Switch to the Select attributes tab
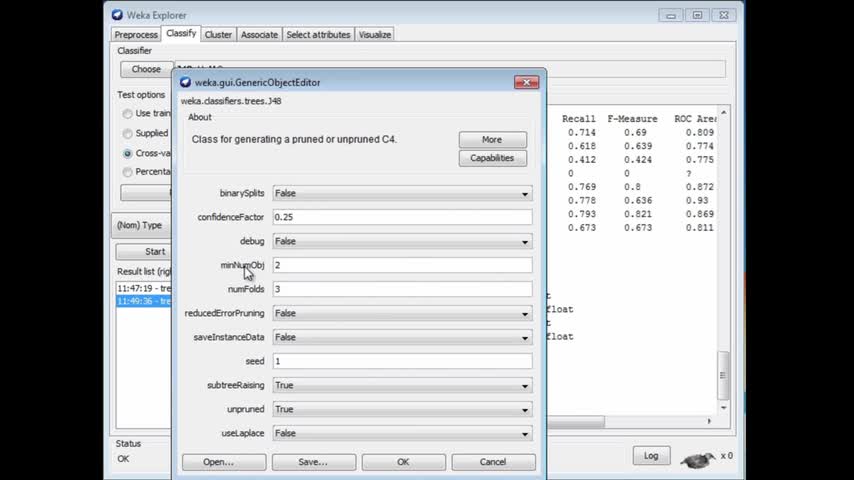Viewport: 854px width, 480px height. pos(318,34)
